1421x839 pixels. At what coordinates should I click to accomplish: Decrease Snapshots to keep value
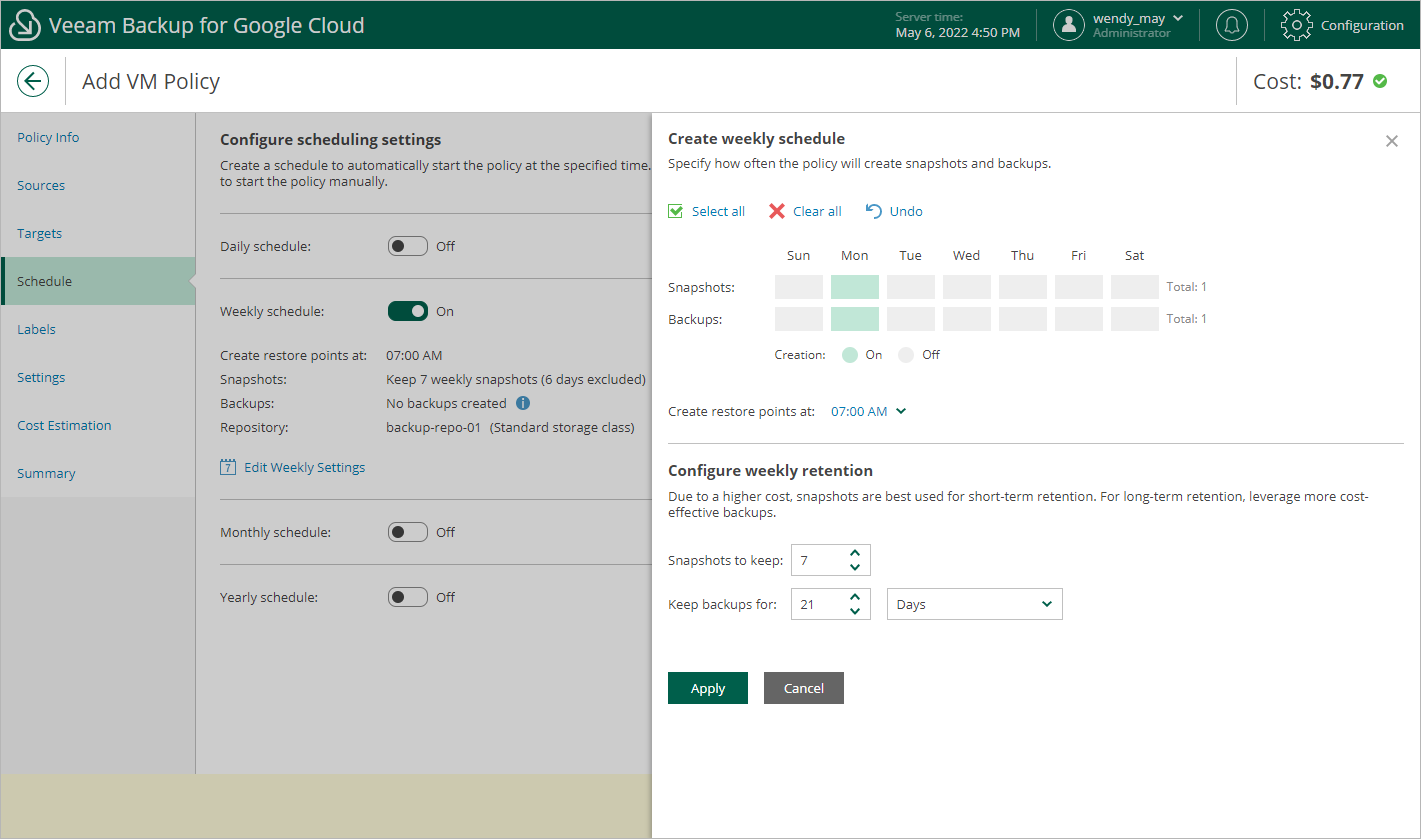(x=854, y=567)
